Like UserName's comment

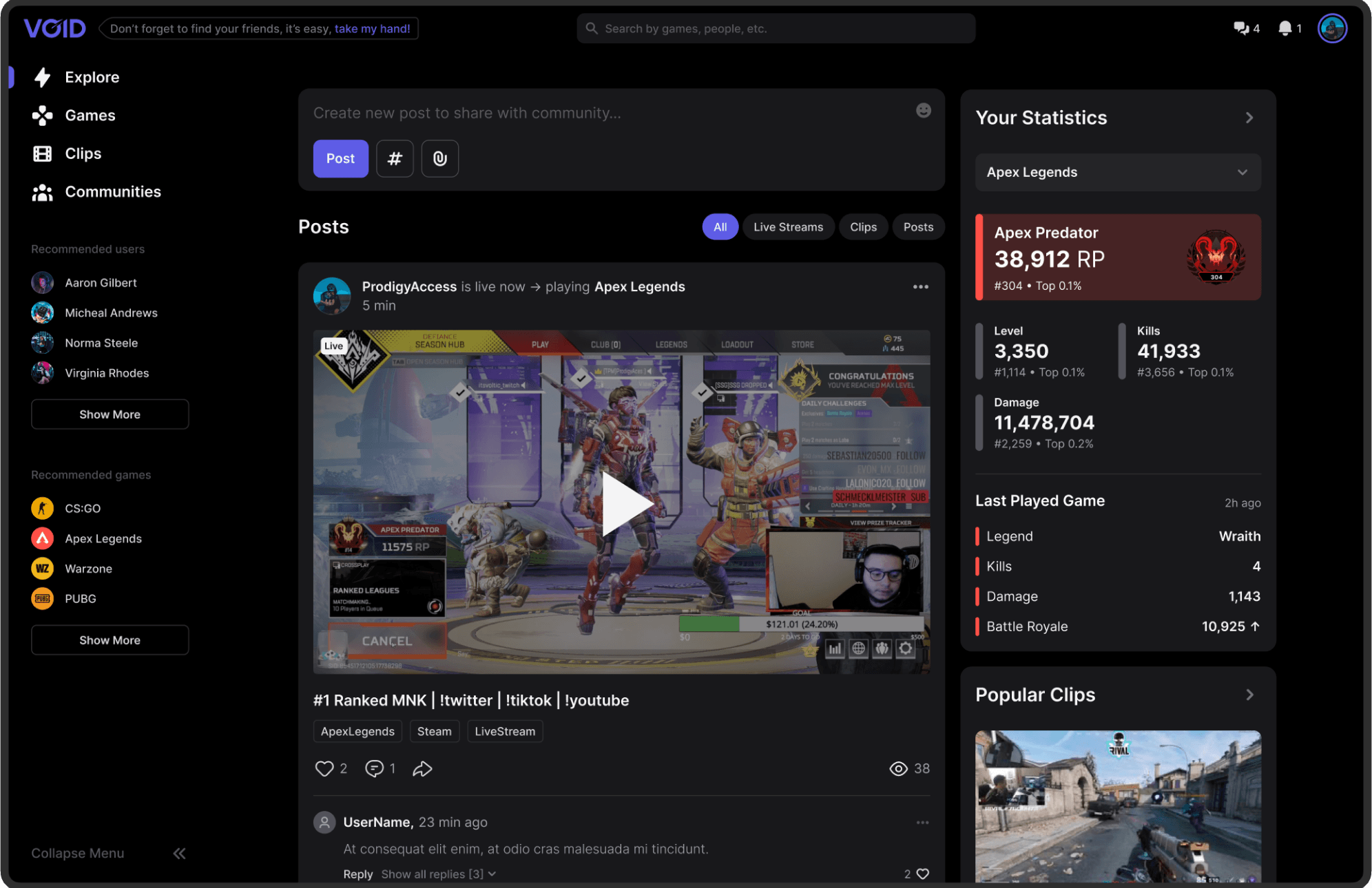coord(922,874)
